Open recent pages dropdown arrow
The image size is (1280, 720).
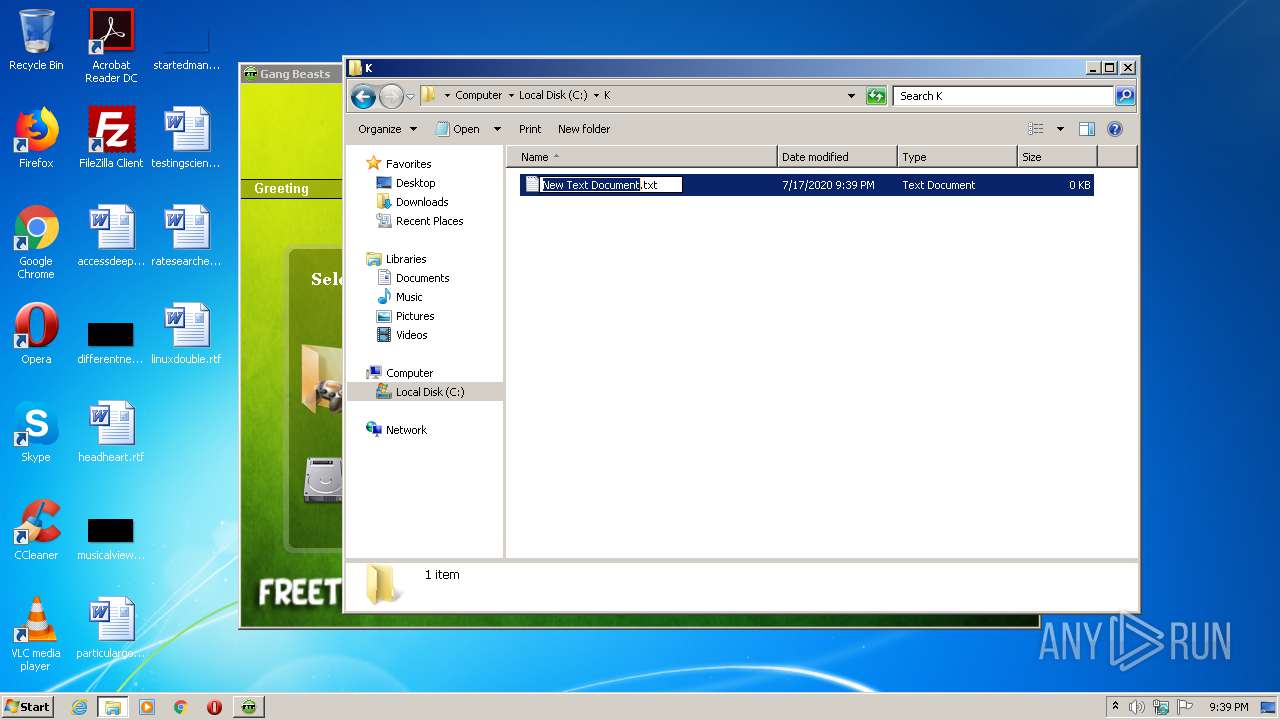tap(410, 97)
